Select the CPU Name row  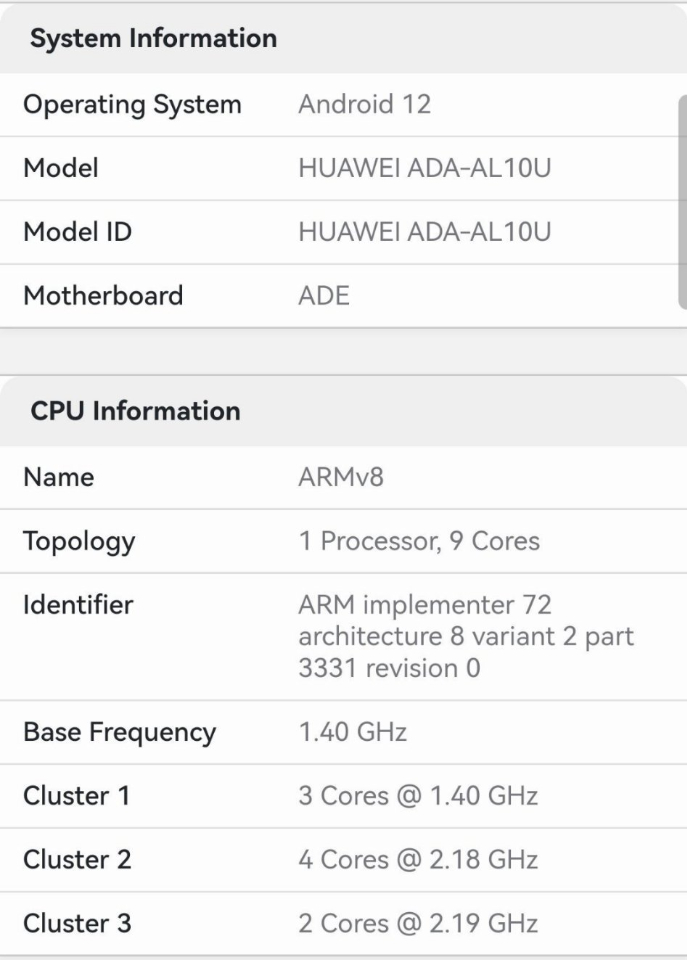(x=344, y=478)
